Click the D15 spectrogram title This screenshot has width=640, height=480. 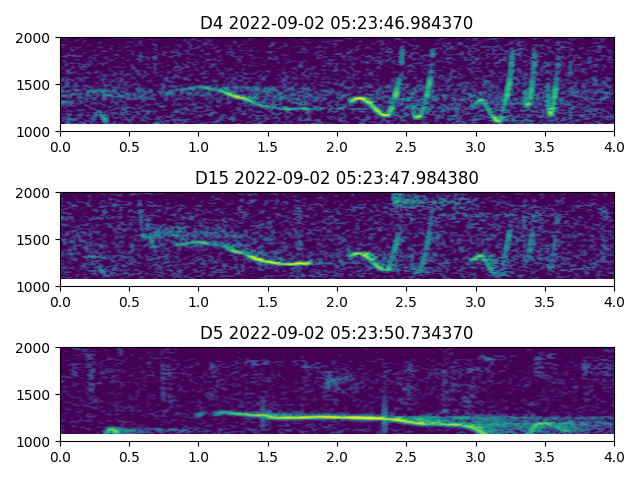coord(337,178)
